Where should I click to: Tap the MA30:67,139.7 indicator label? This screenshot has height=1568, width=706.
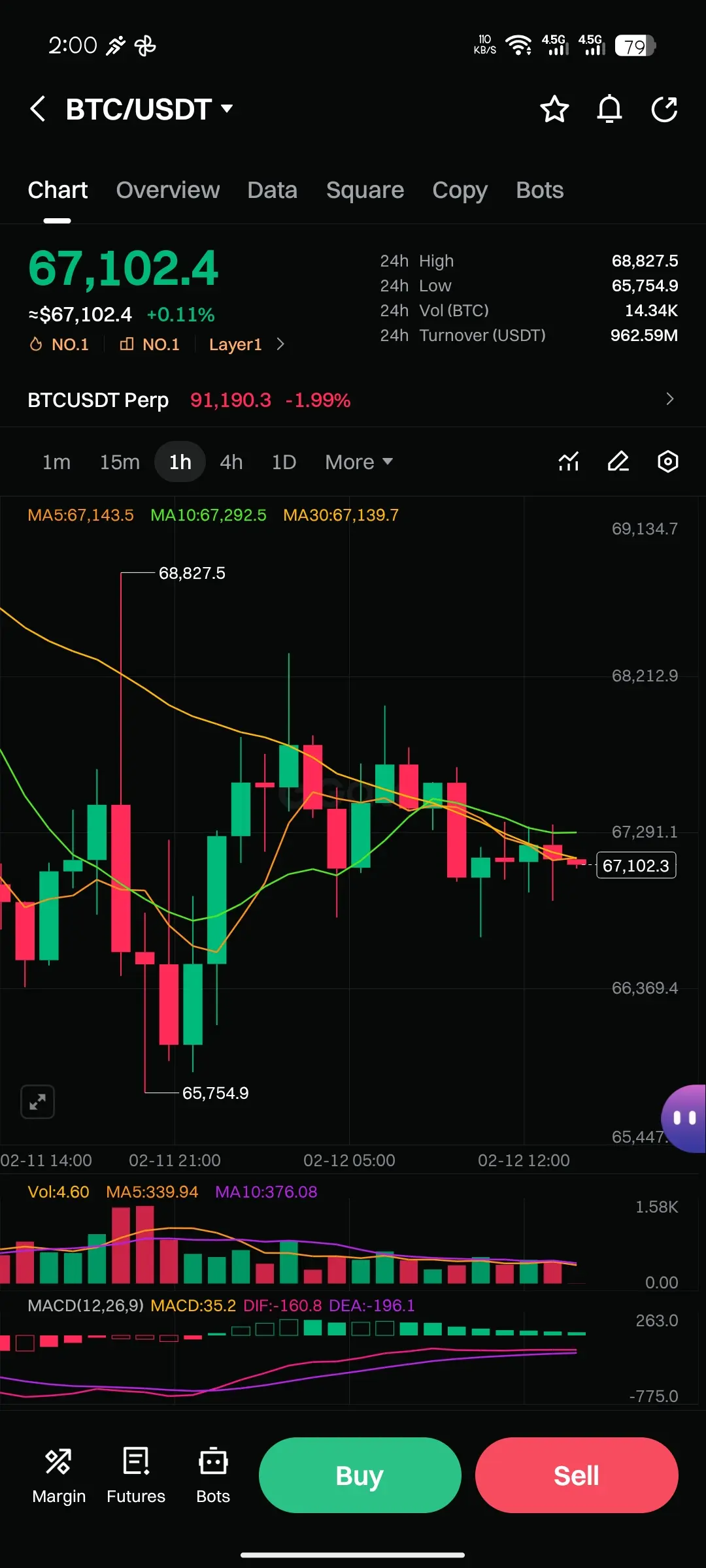pos(341,515)
